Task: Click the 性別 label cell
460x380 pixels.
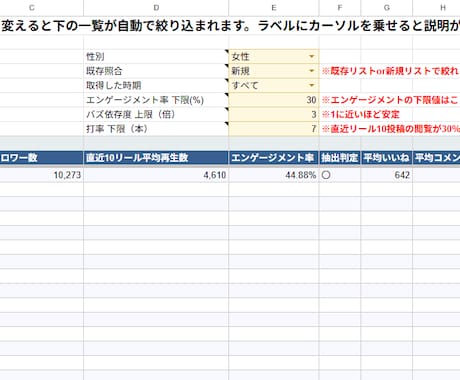Action: click(x=156, y=56)
